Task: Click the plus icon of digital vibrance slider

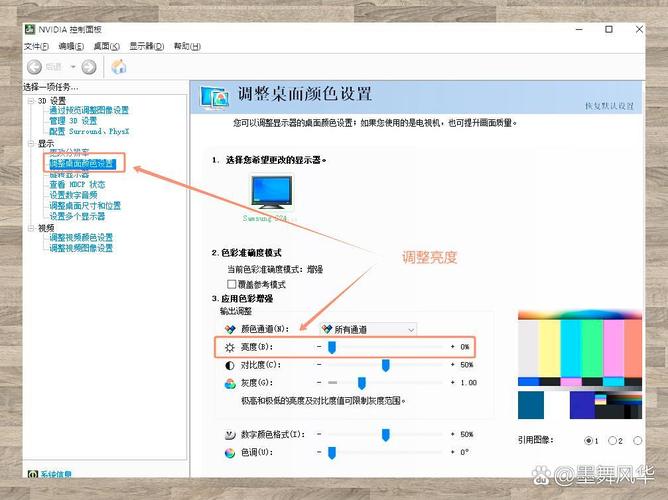Action: pos(452,434)
